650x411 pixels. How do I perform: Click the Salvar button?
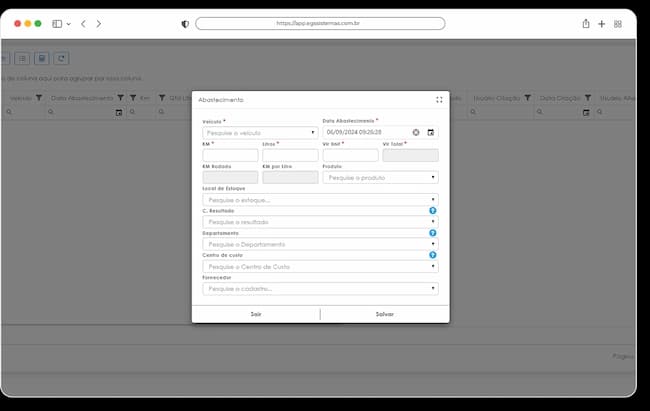[x=385, y=314]
